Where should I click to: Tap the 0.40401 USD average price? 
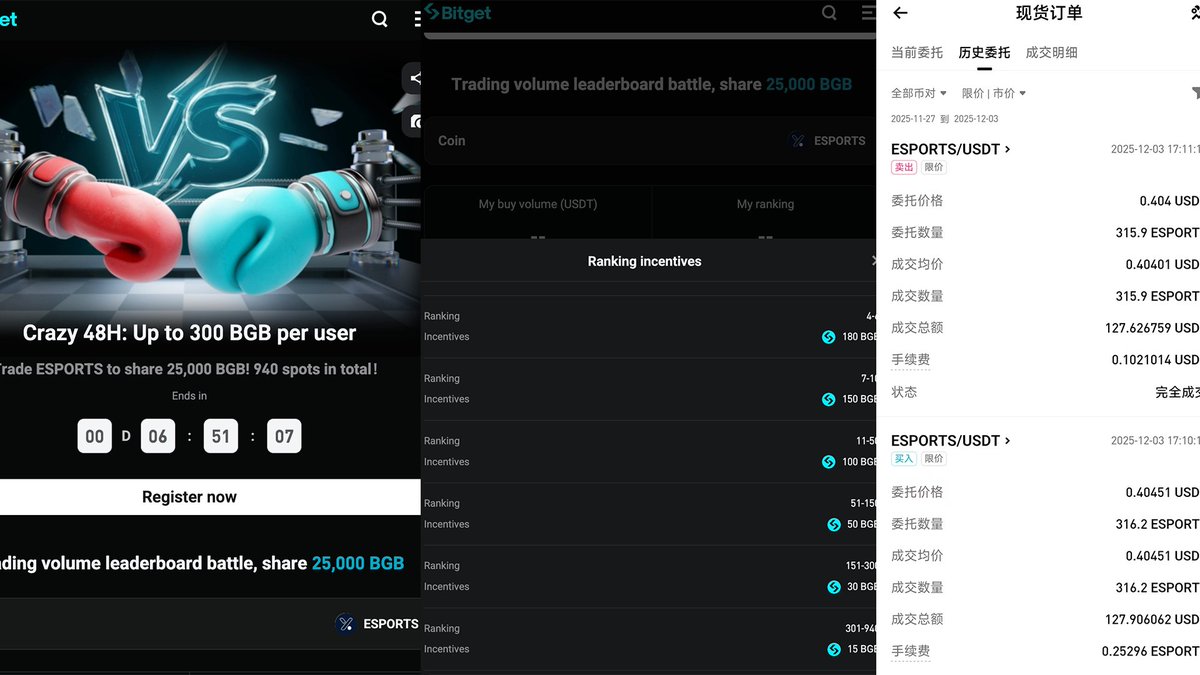1162,265
